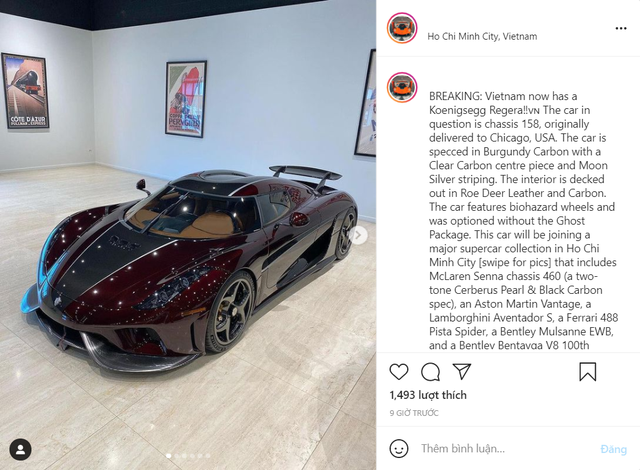The height and width of the screenshot is (470, 640).
Task: Open the emoji picker smiley icon
Action: (x=399, y=448)
